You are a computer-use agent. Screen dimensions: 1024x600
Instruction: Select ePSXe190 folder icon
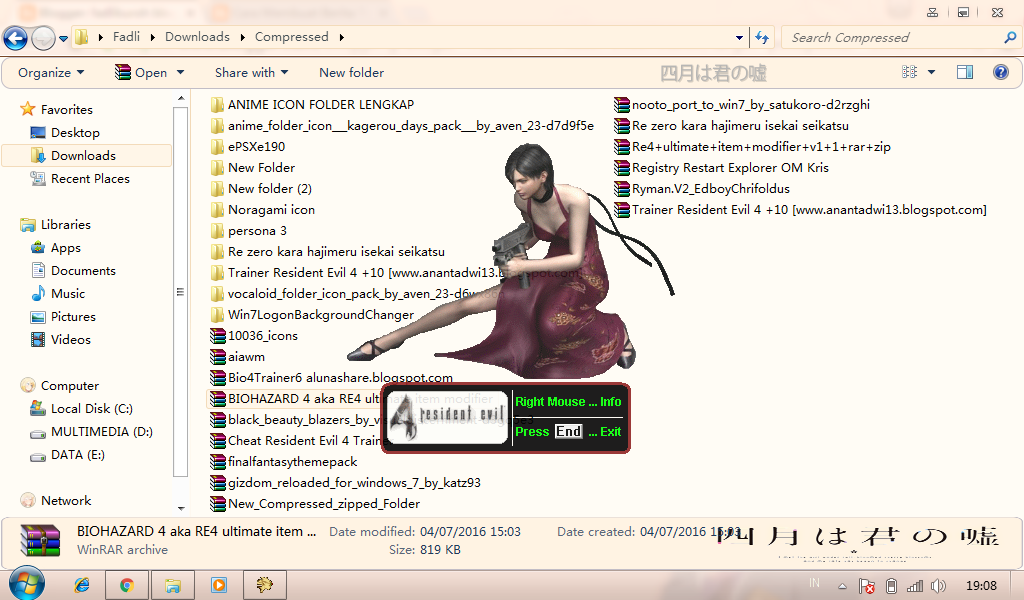217,147
